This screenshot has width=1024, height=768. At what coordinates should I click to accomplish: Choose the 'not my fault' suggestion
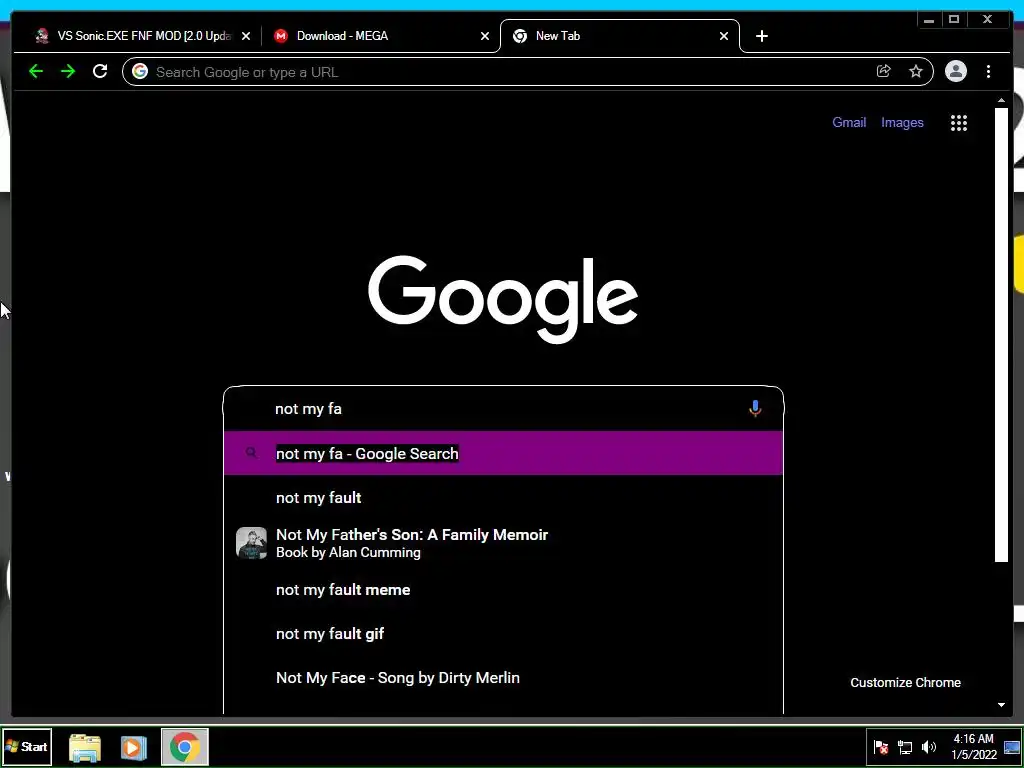(503, 498)
